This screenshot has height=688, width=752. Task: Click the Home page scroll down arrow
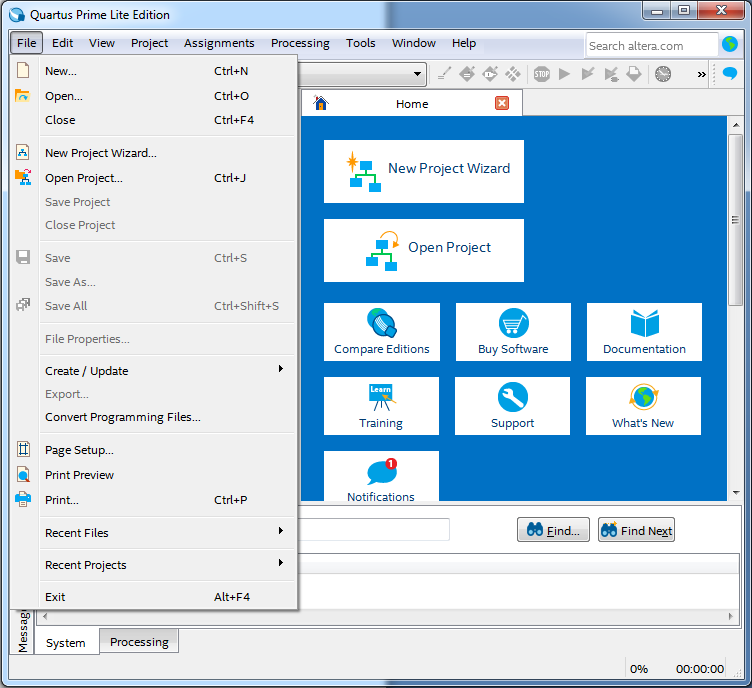coord(736,492)
